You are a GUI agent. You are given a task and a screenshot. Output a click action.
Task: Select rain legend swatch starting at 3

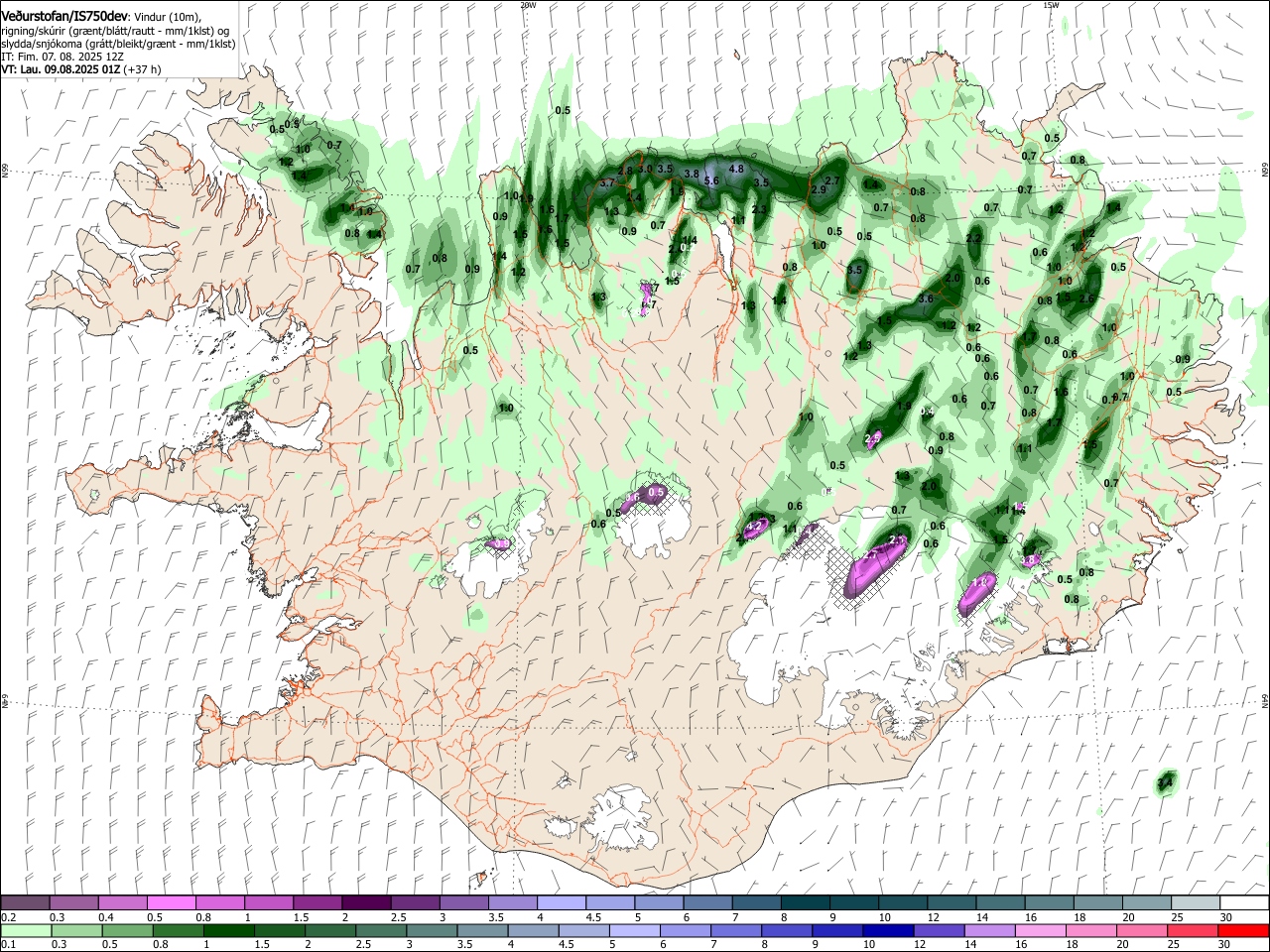[x=432, y=930]
